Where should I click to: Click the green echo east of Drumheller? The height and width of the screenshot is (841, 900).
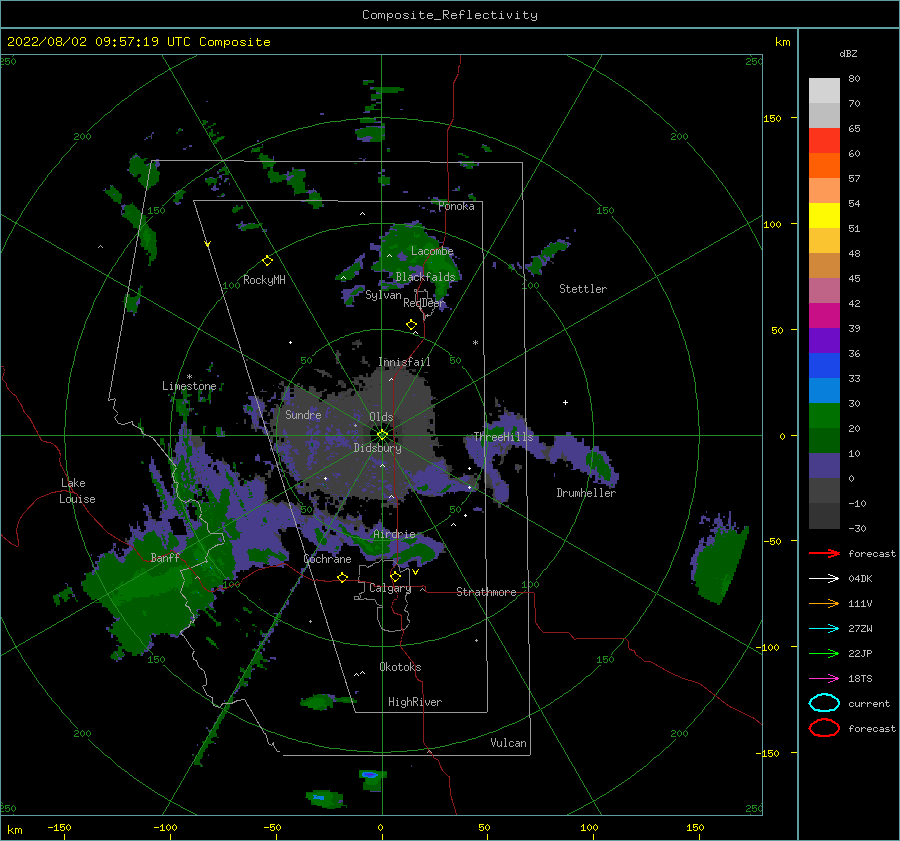(721, 563)
